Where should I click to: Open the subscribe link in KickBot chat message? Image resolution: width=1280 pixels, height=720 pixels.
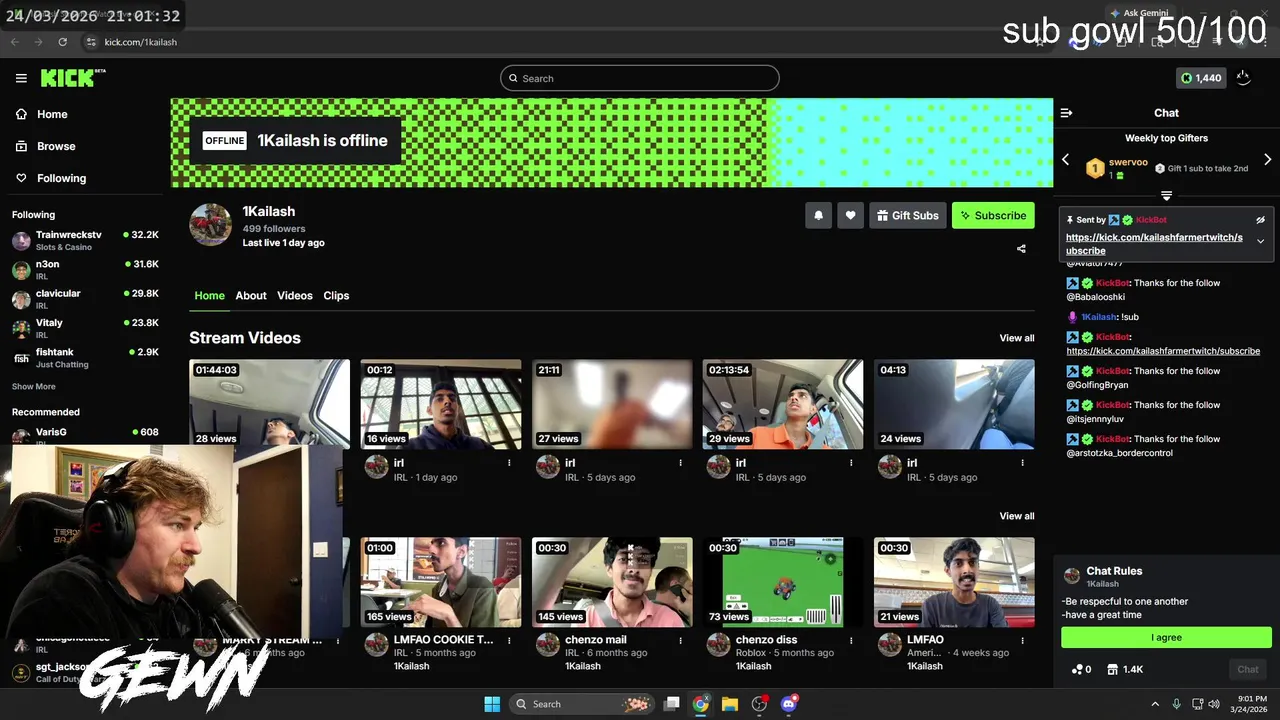(x=1163, y=351)
